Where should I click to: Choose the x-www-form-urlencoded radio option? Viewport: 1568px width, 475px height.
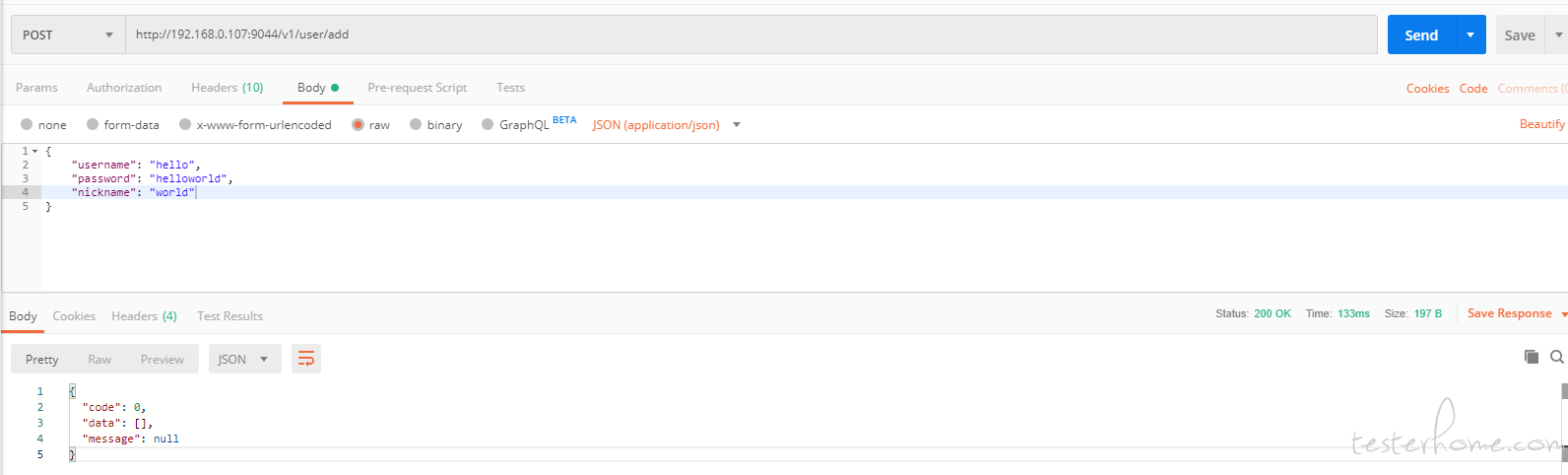coord(185,125)
